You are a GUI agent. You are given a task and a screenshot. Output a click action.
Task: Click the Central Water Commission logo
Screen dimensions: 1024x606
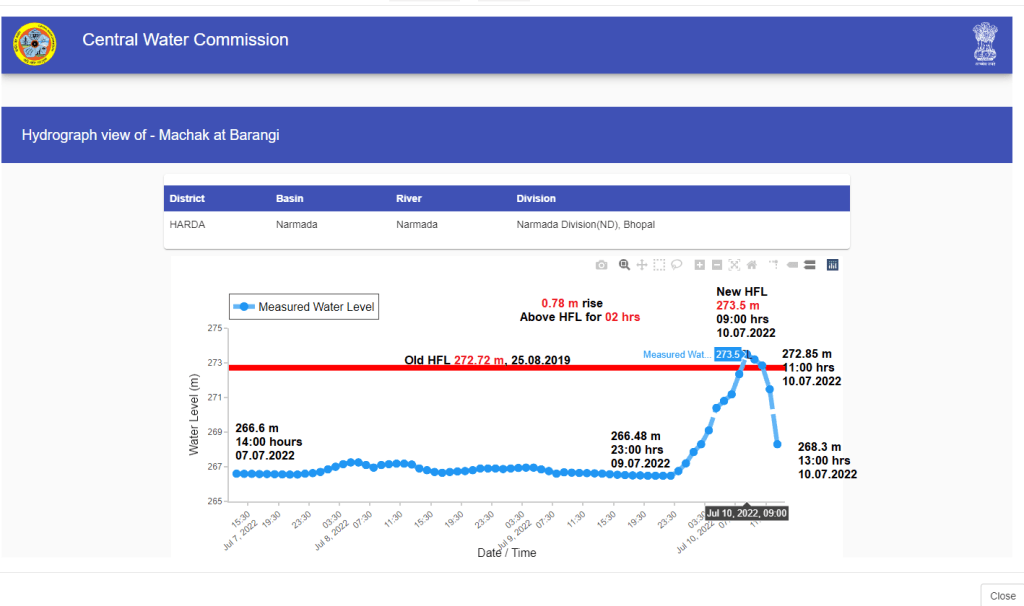(x=35, y=44)
